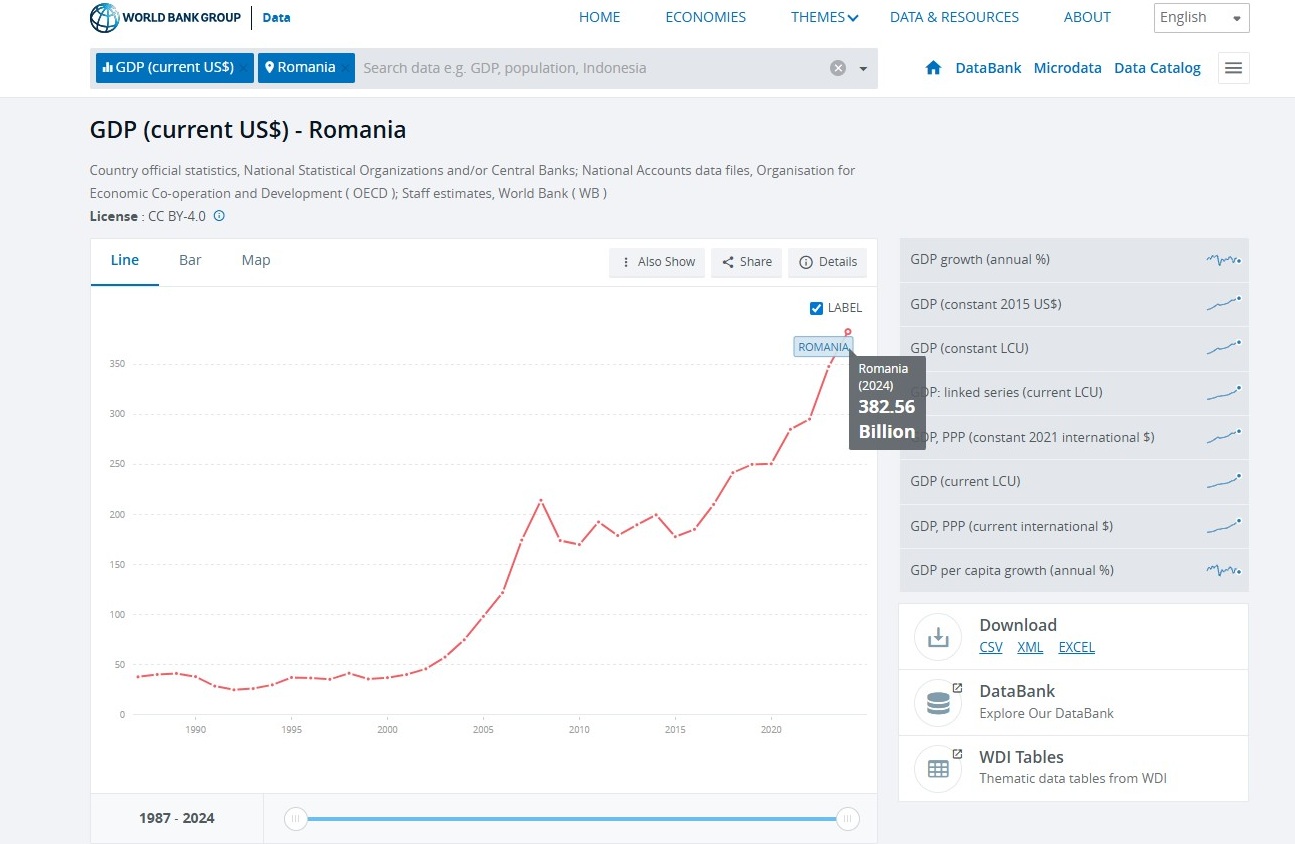Click the license info icon next to CC BY-4.0
1295x844 pixels.
[x=219, y=216]
